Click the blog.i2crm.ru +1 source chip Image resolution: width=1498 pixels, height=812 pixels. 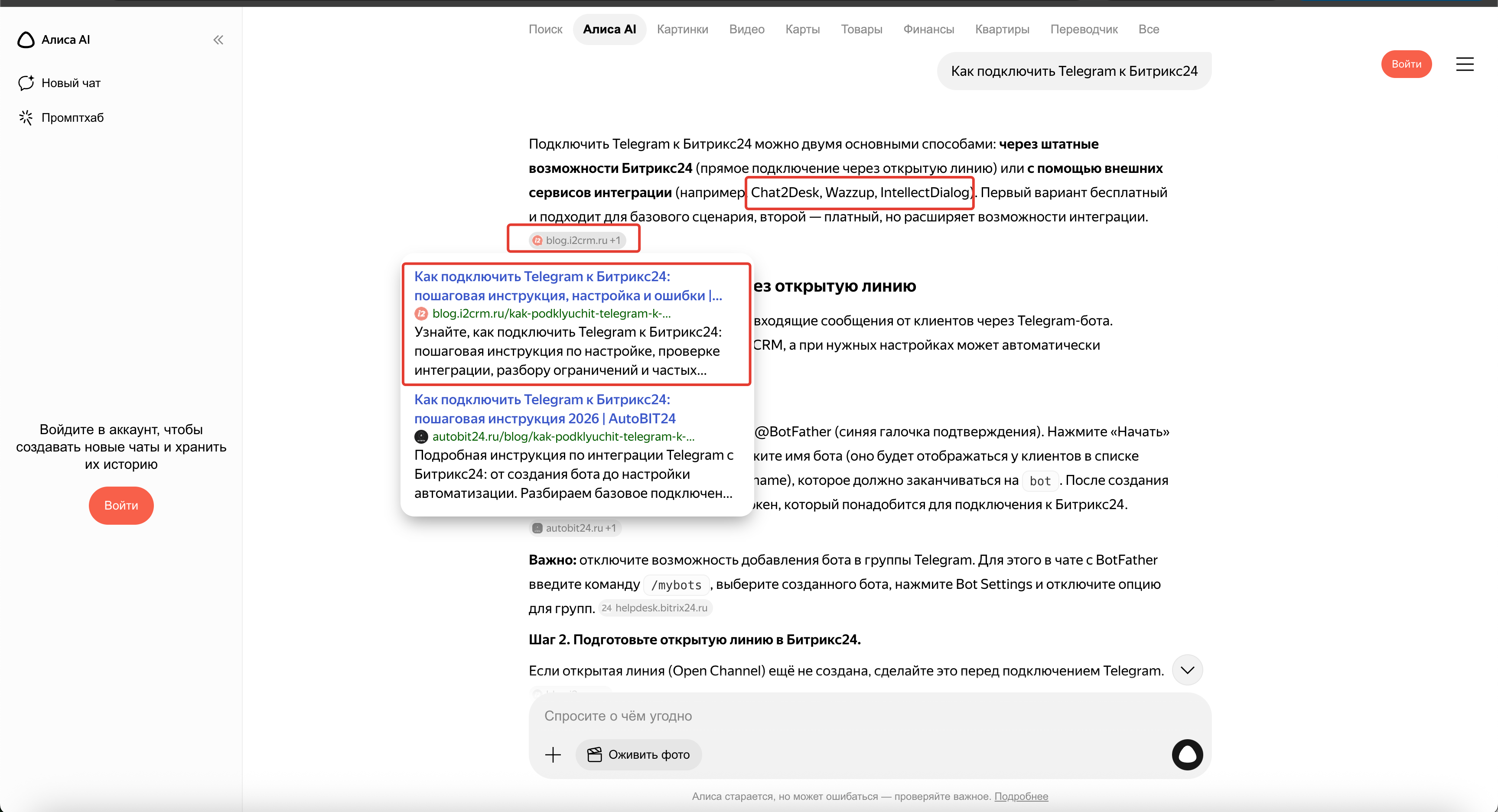click(x=577, y=240)
